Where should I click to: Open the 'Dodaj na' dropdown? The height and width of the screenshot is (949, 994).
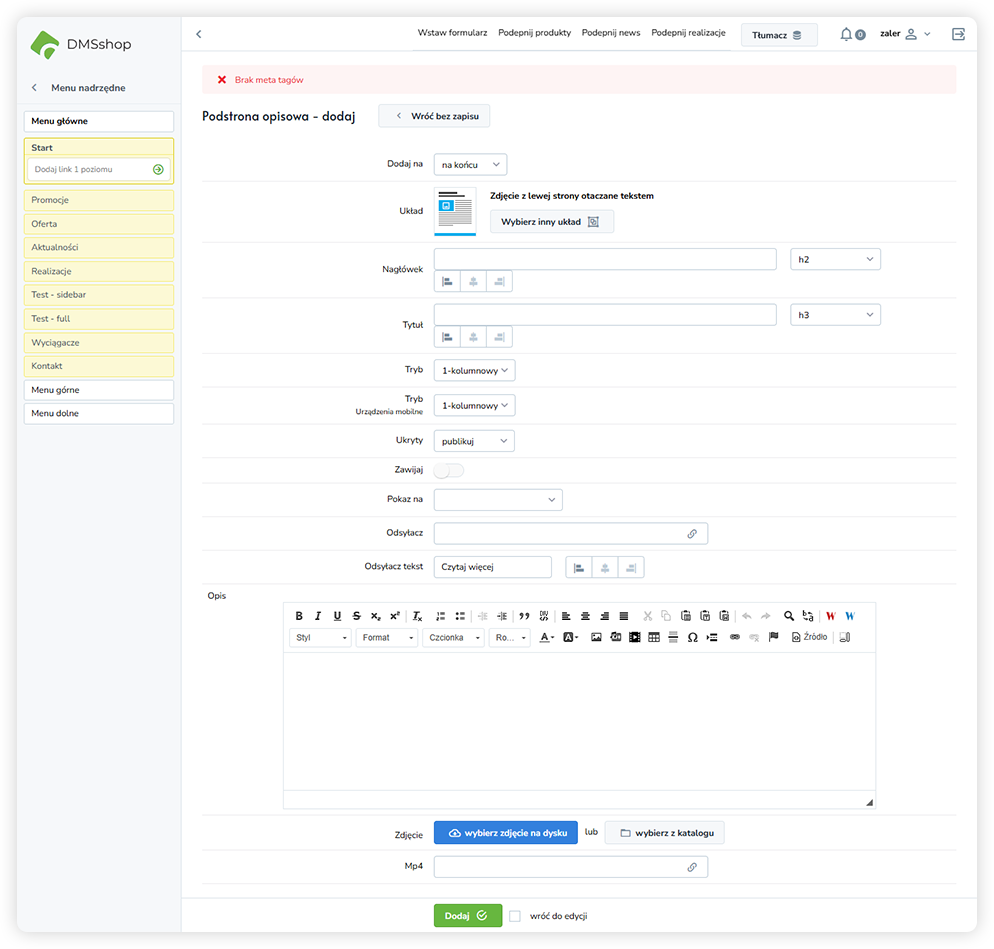pyautogui.click(x=470, y=164)
